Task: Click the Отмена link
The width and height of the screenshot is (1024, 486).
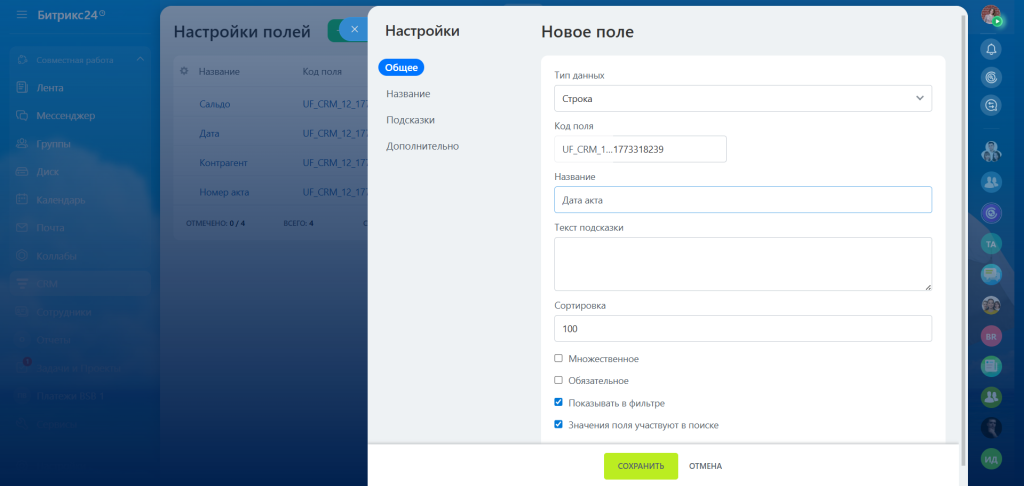Action: tap(705, 466)
